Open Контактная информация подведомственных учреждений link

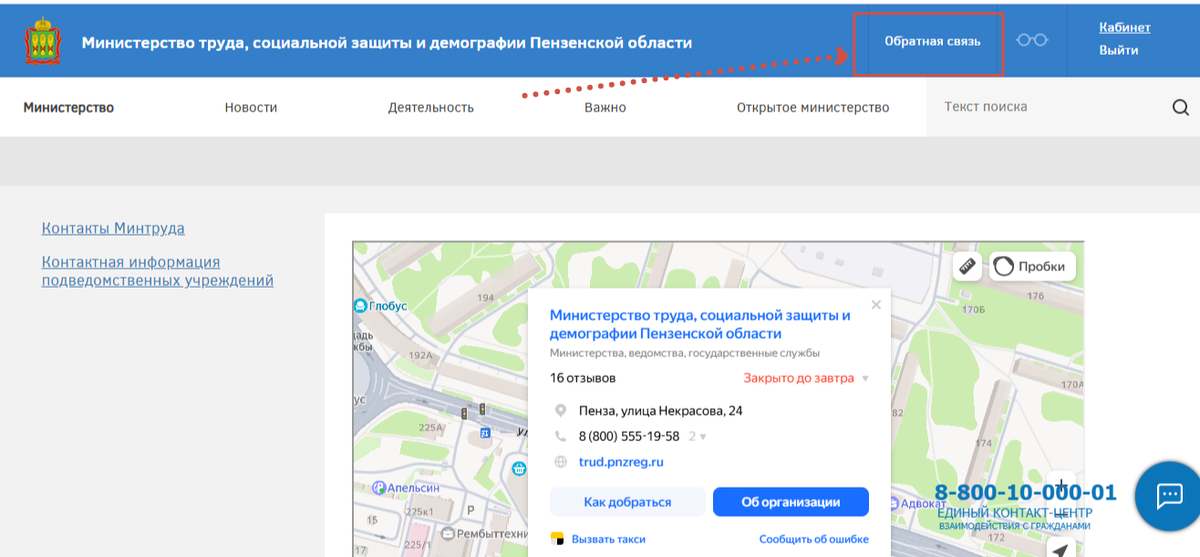(157, 271)
